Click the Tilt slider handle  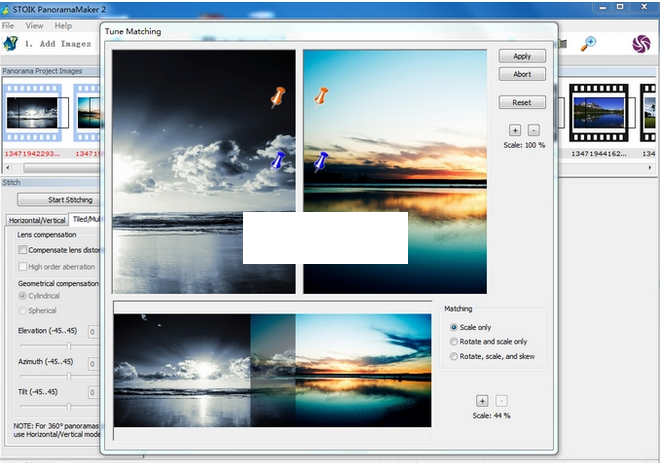[x=69, y=407]
